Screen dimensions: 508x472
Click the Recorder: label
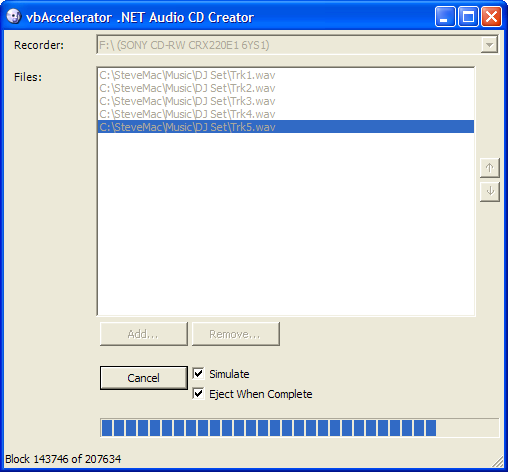39,45
